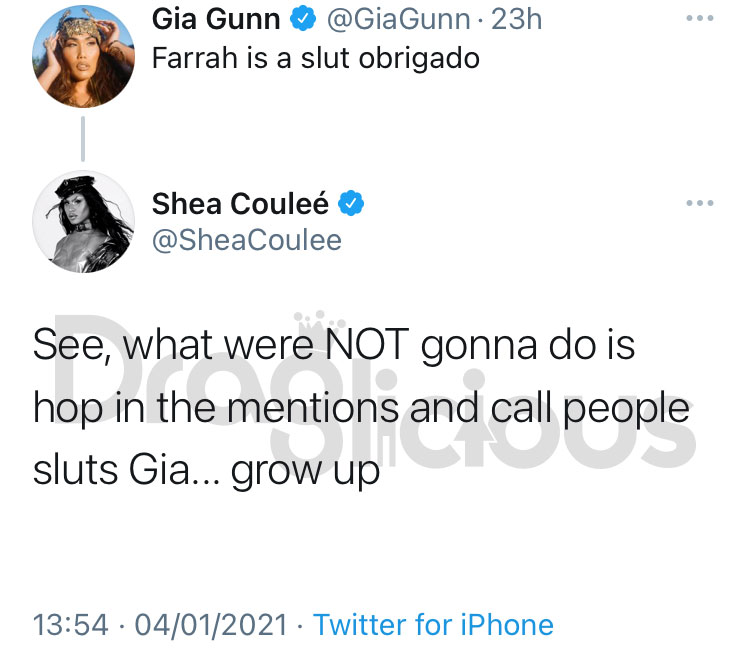Click the Draglicious watermark logo
The image size is (750, 650).
(x=375, y=390)
